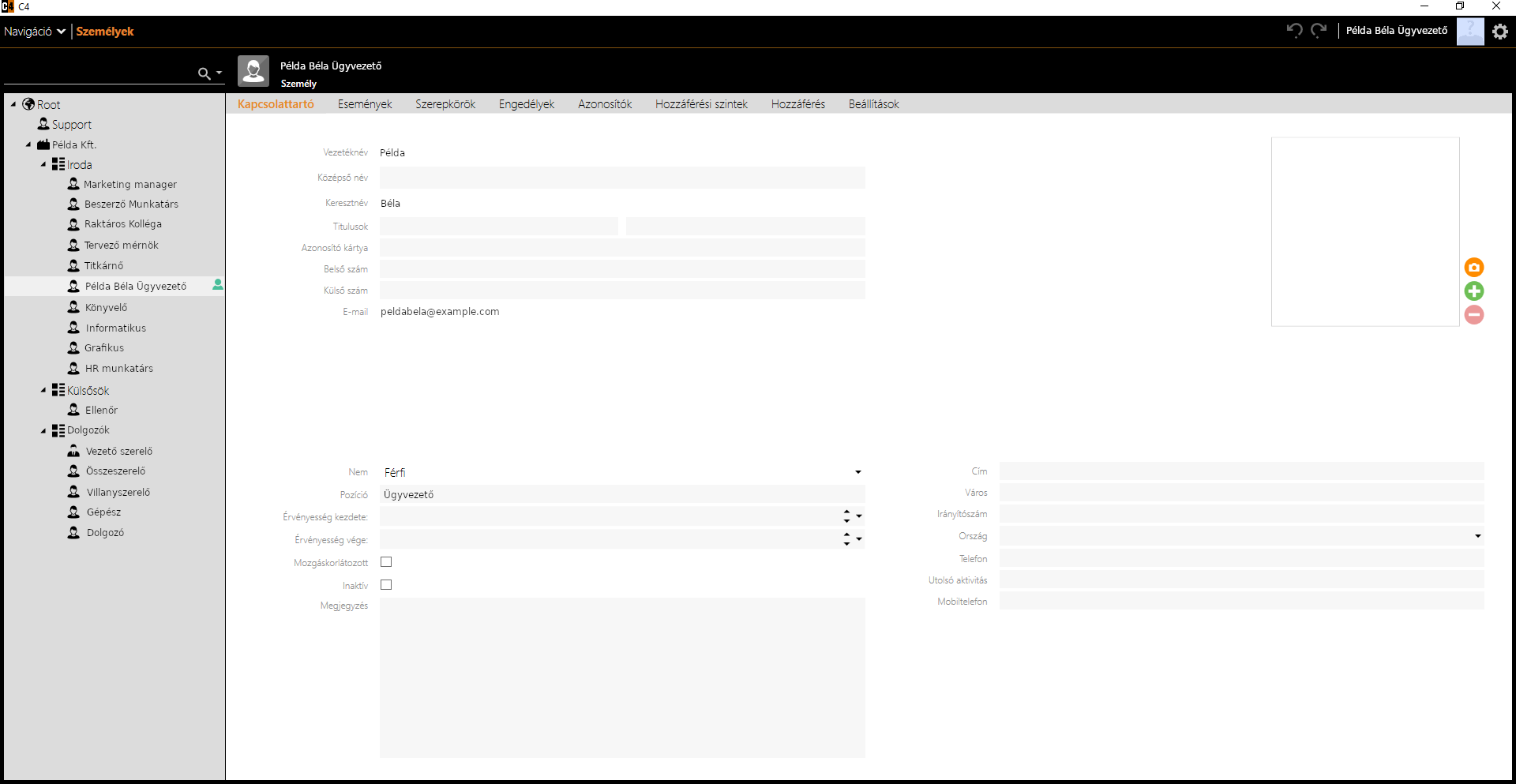
Task: Click the search magnifier icon
Action: 204,73
